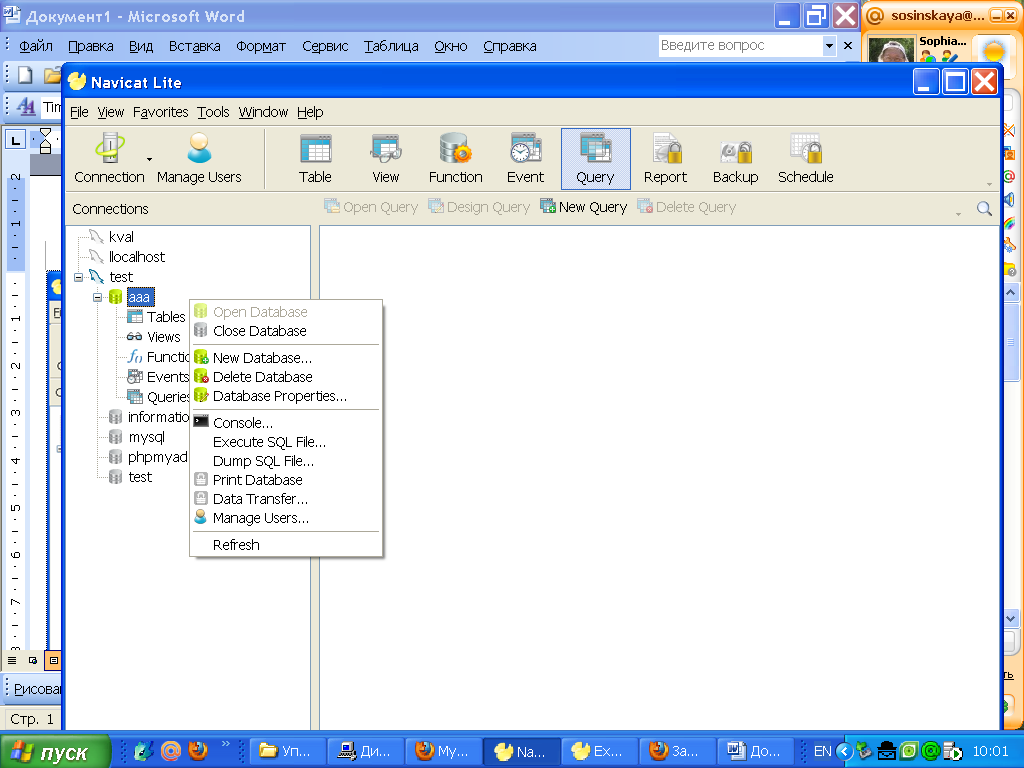Open Firefox from quick launch
This screenshot has width=1024, height=768.
[198, 751]
